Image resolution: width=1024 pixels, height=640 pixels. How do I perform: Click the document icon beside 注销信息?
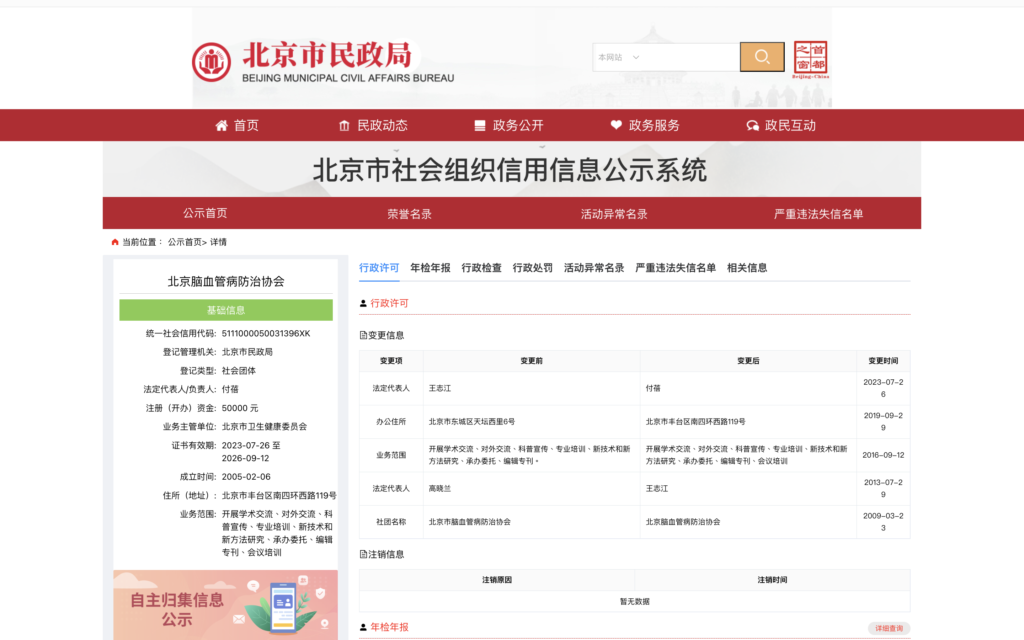coord(363,554)
